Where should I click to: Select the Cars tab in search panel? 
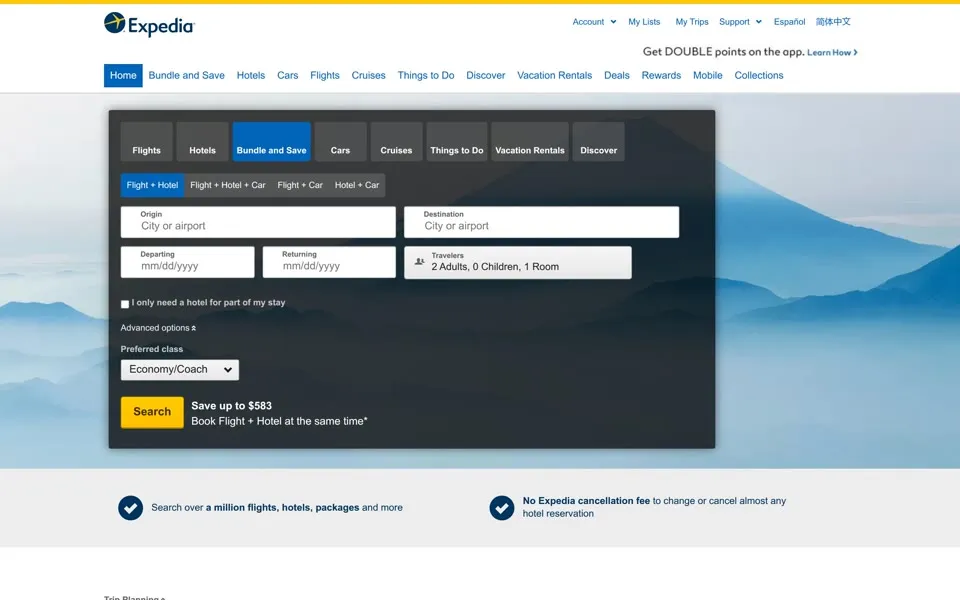[340, 142]
